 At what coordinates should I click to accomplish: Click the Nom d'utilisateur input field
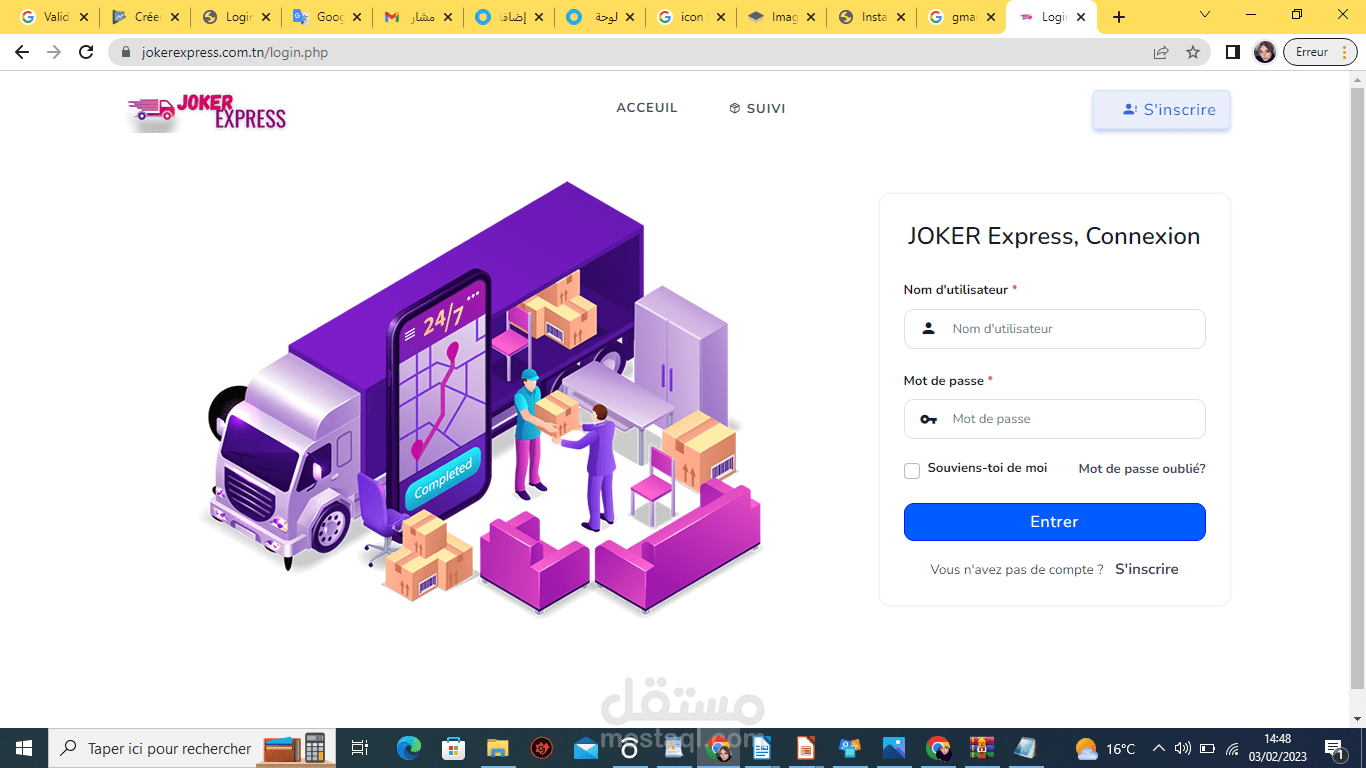[1054, 329]
